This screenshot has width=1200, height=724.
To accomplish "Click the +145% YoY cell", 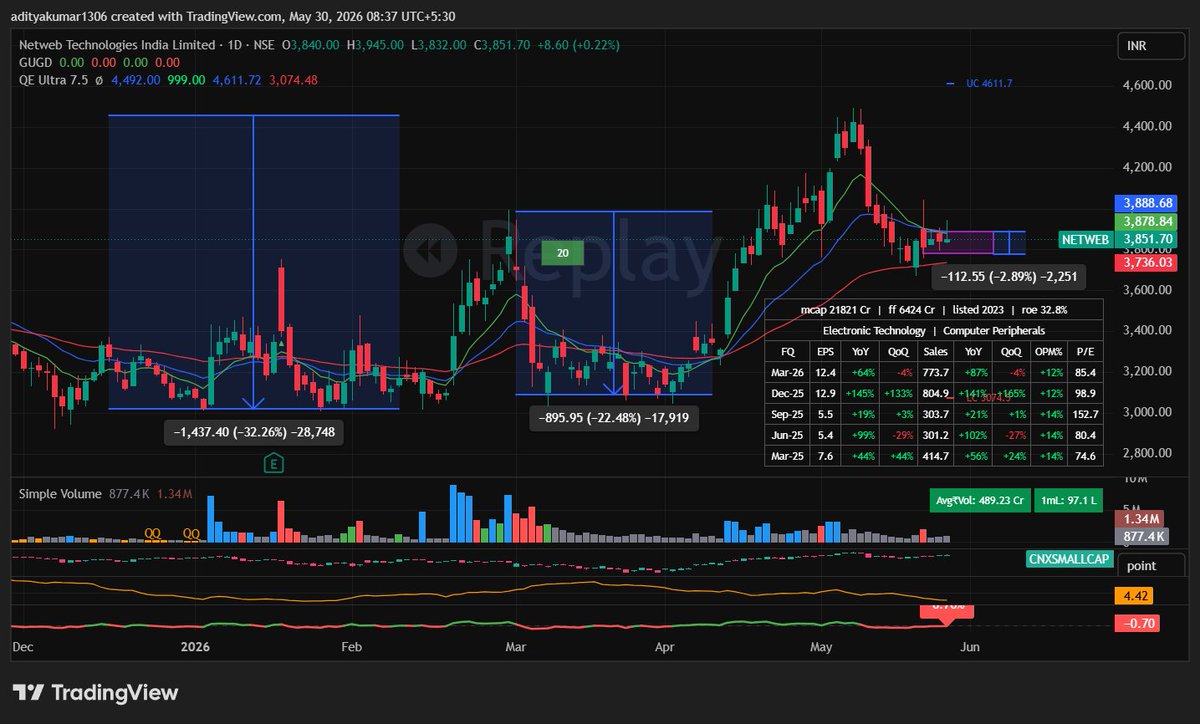I will [x=860, y=393].
